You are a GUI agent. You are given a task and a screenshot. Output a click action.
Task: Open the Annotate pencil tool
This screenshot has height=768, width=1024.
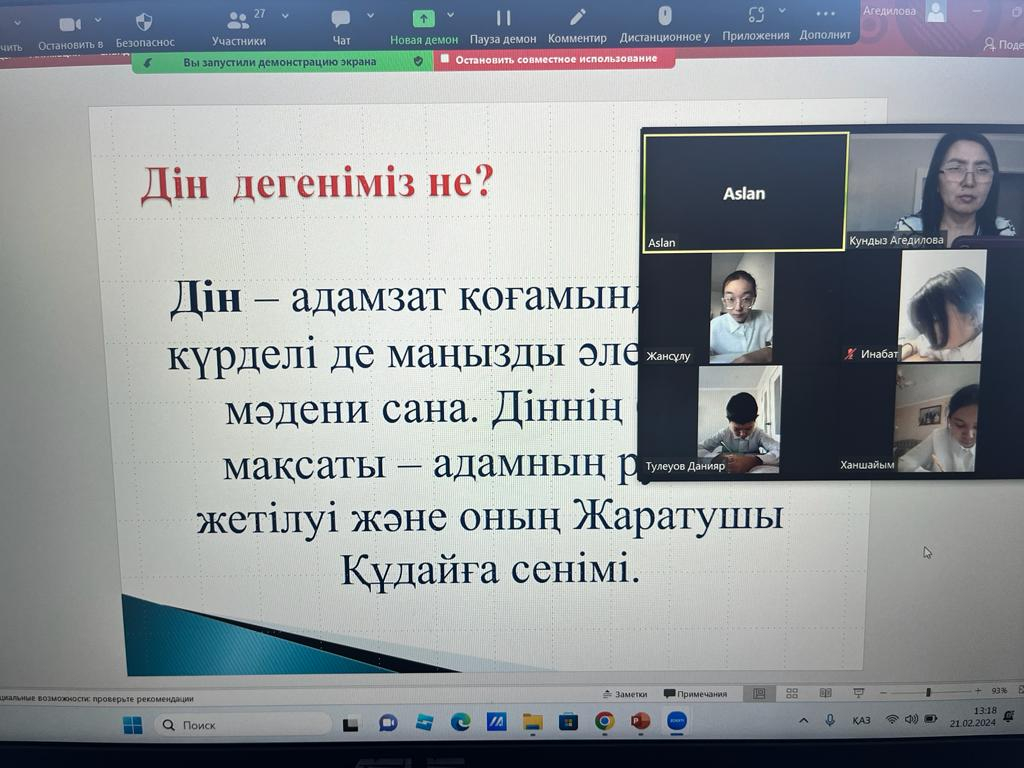(x=577, y=17)
